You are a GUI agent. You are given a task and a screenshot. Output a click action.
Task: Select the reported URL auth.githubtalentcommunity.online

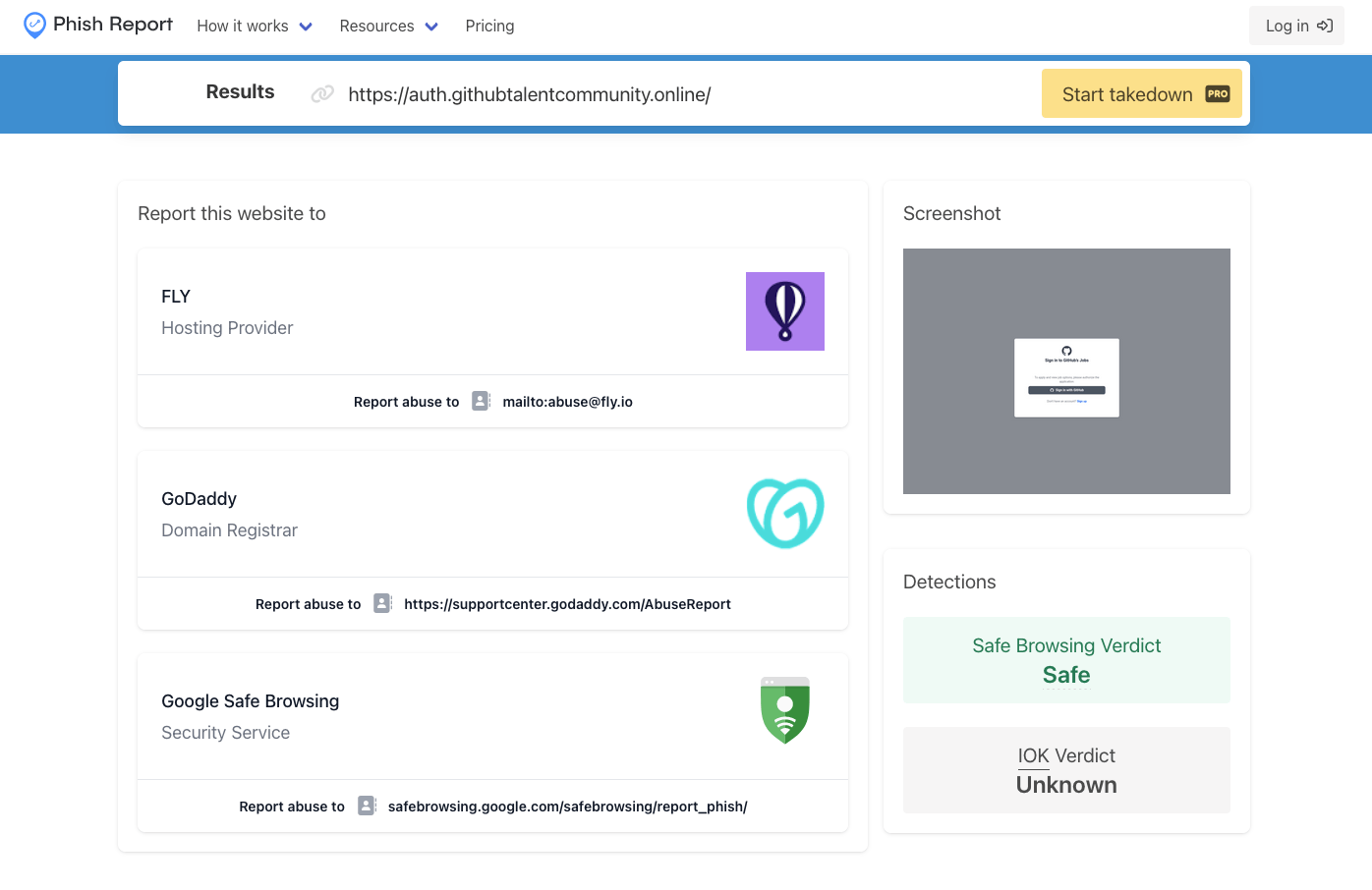pos(530,94)
